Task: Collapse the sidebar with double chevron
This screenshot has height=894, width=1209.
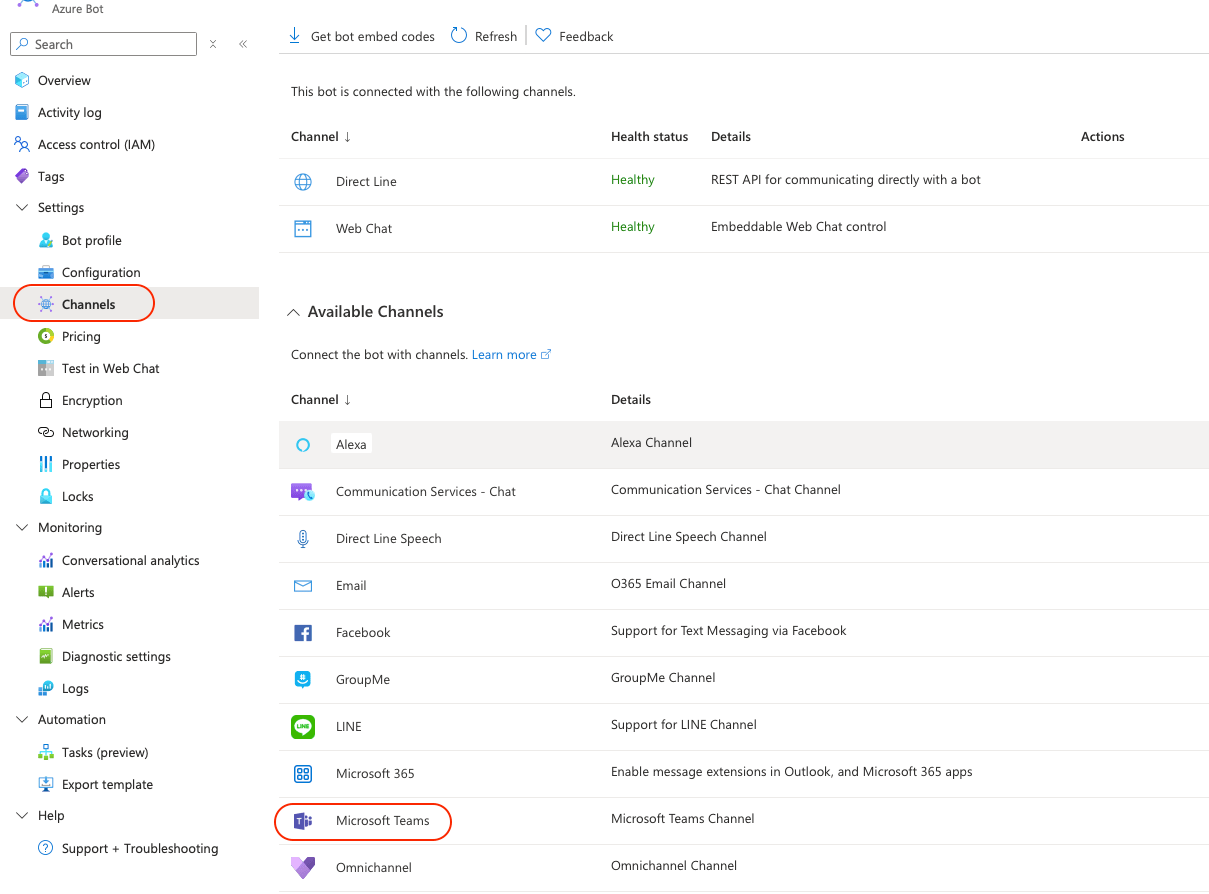Action: [243, 44]
